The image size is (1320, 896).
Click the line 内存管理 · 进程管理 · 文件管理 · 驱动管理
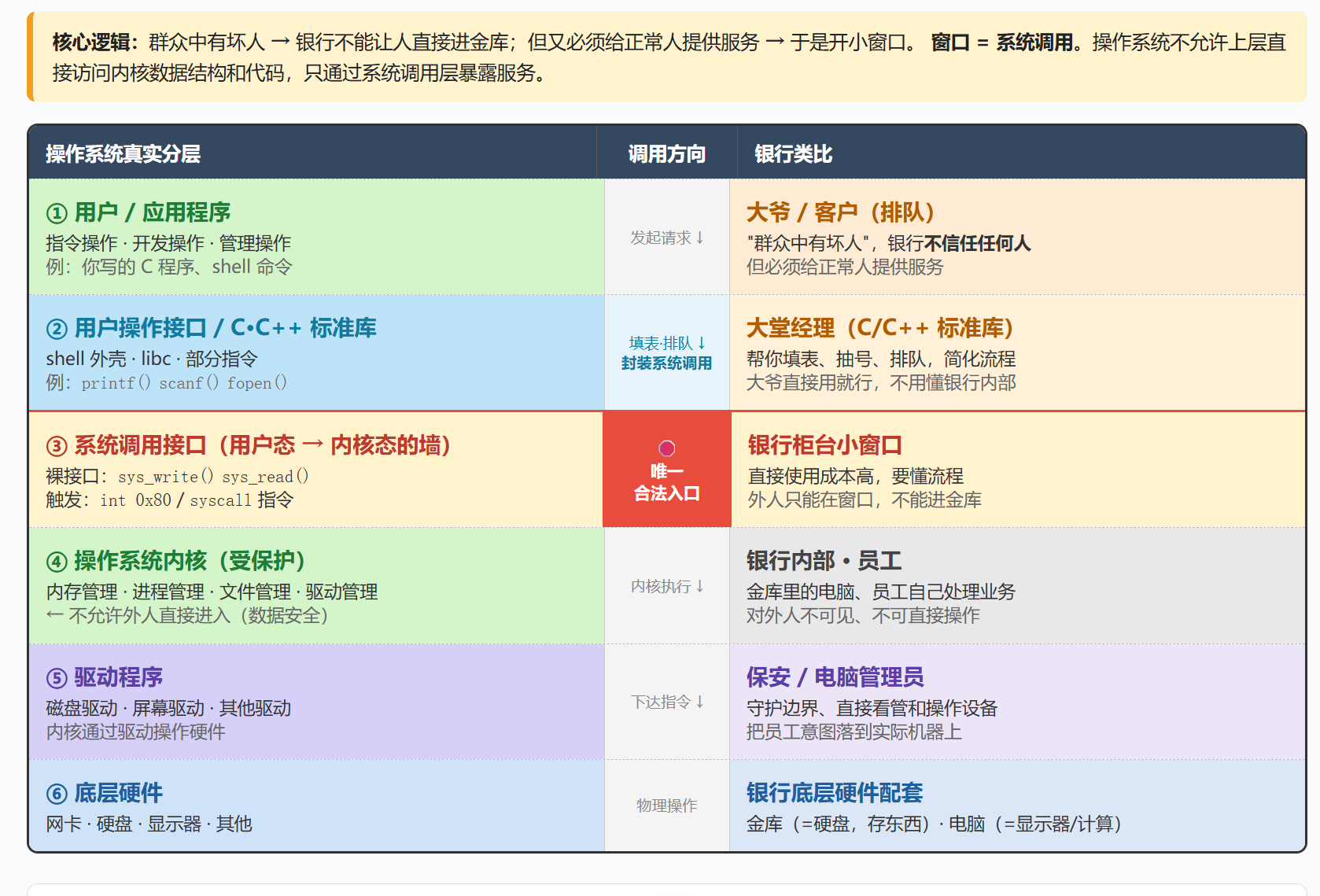(x=212, y=592)
